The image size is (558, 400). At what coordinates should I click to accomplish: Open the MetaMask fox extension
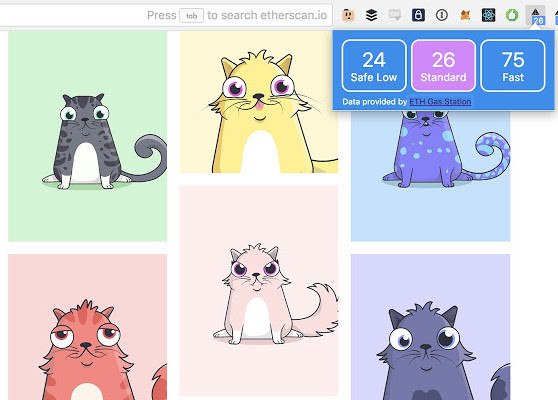pos(465,15)
